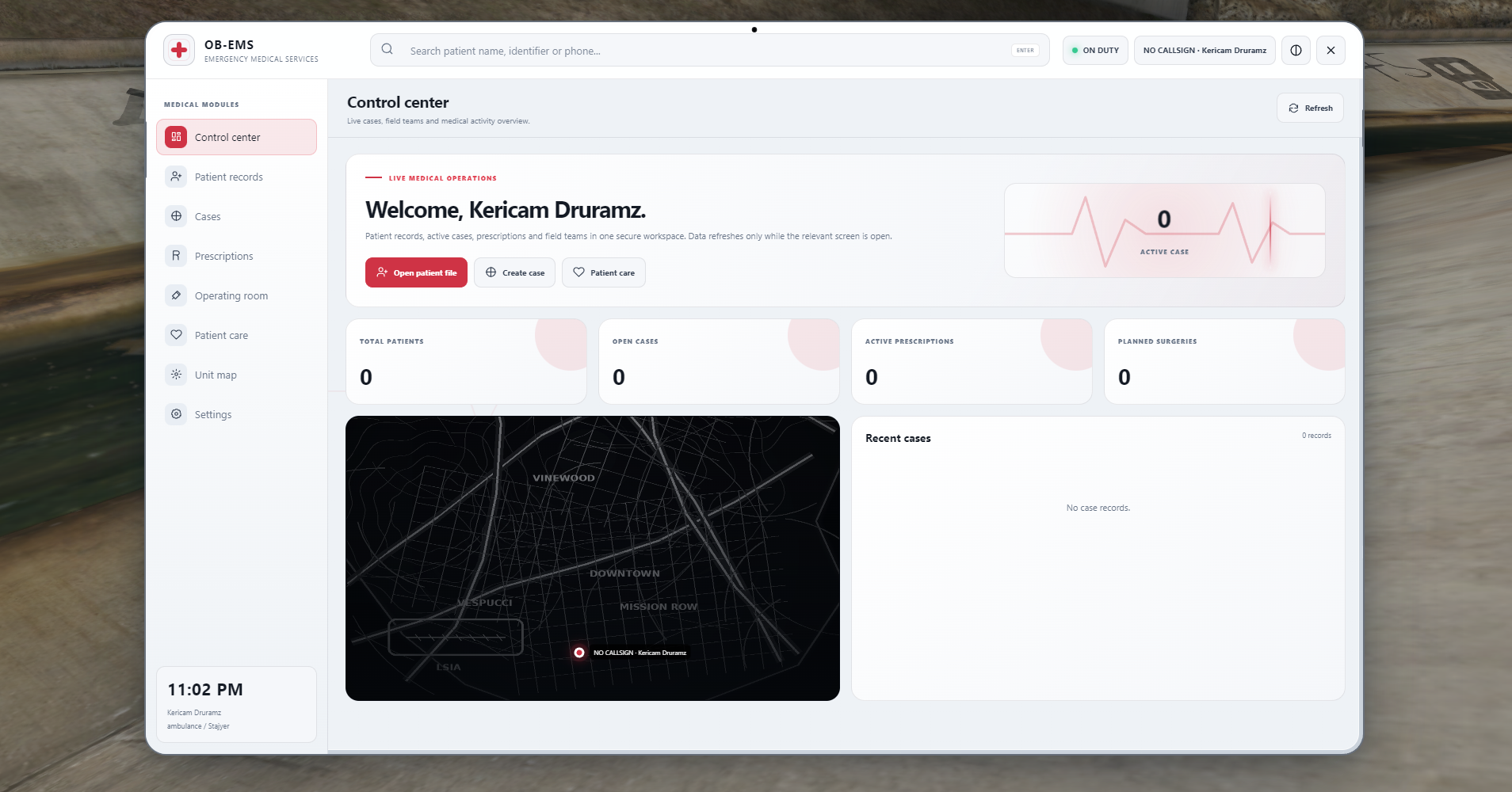Click the search magnifier icon
The height and width of the screenshot is (792, 1512).
(387, 49)
